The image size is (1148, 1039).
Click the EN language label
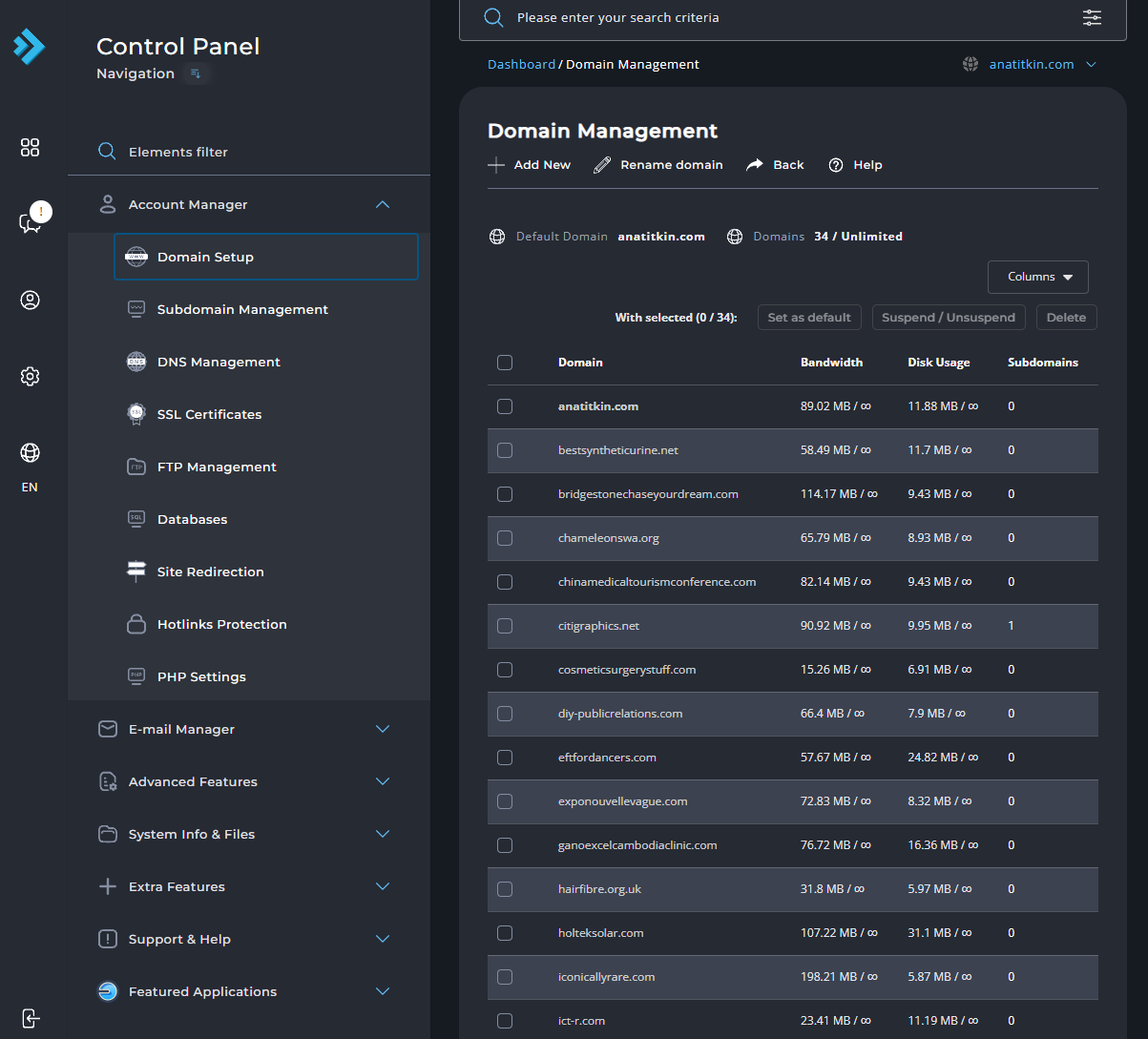pyautogui.click(x=30, y=487)
